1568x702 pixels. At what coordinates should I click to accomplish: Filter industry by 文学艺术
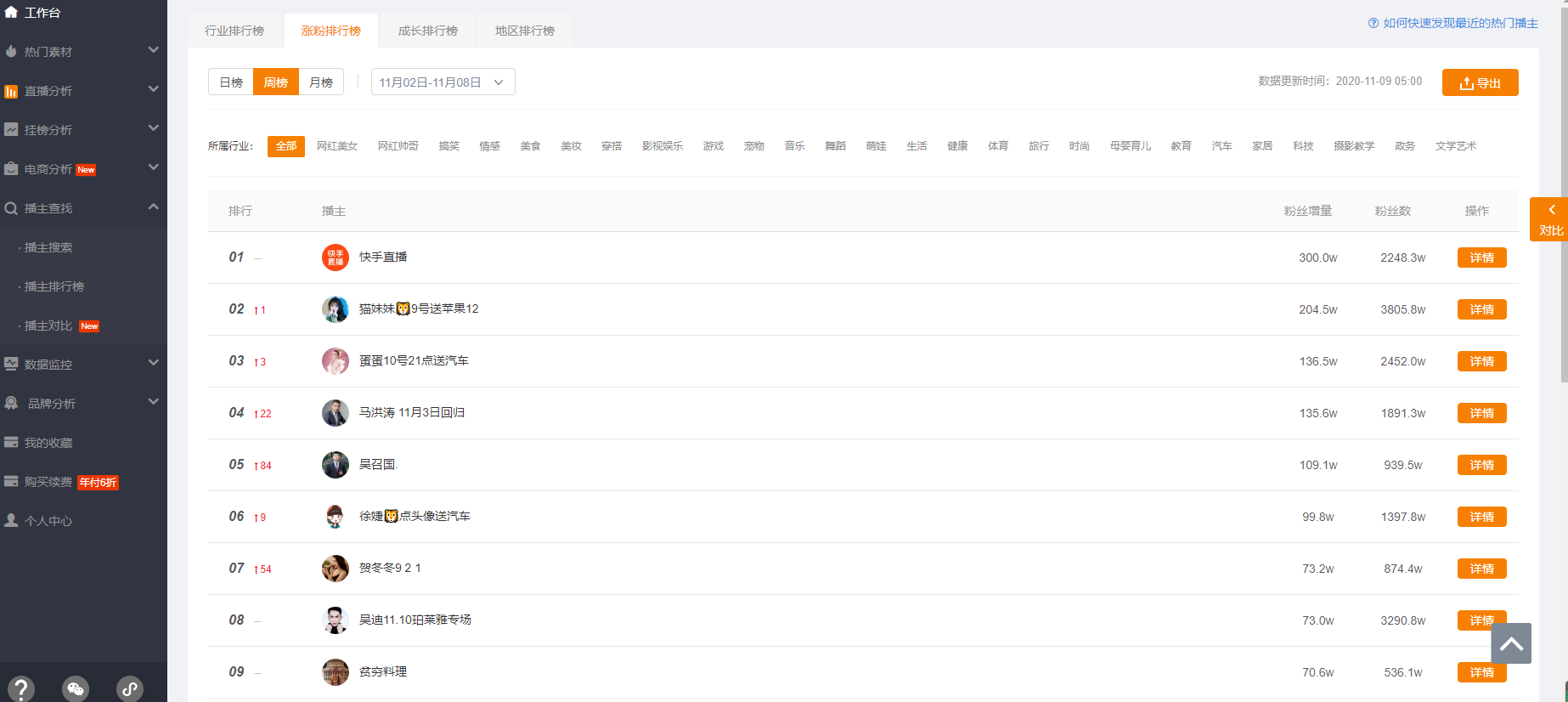point(1456,146)
